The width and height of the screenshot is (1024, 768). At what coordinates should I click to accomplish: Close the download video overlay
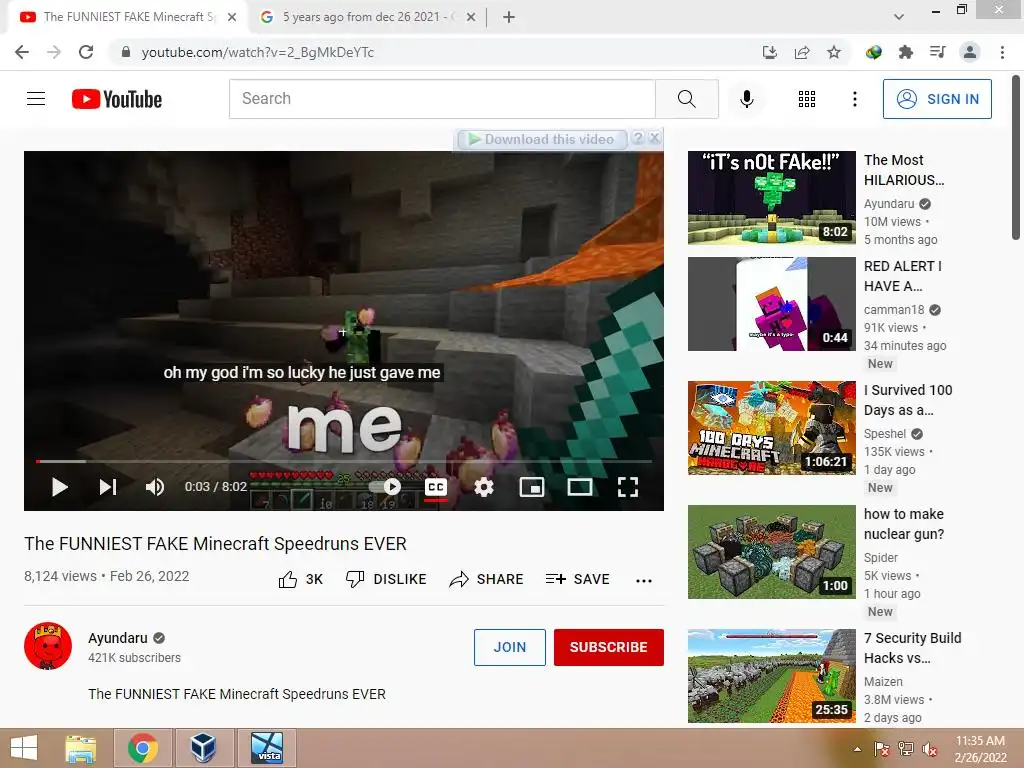[654, 138]
